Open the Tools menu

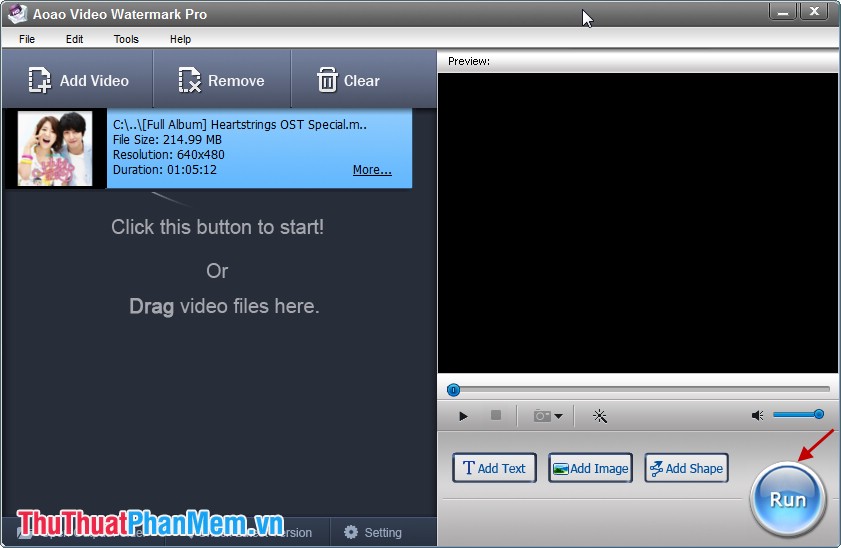[126, 39]
